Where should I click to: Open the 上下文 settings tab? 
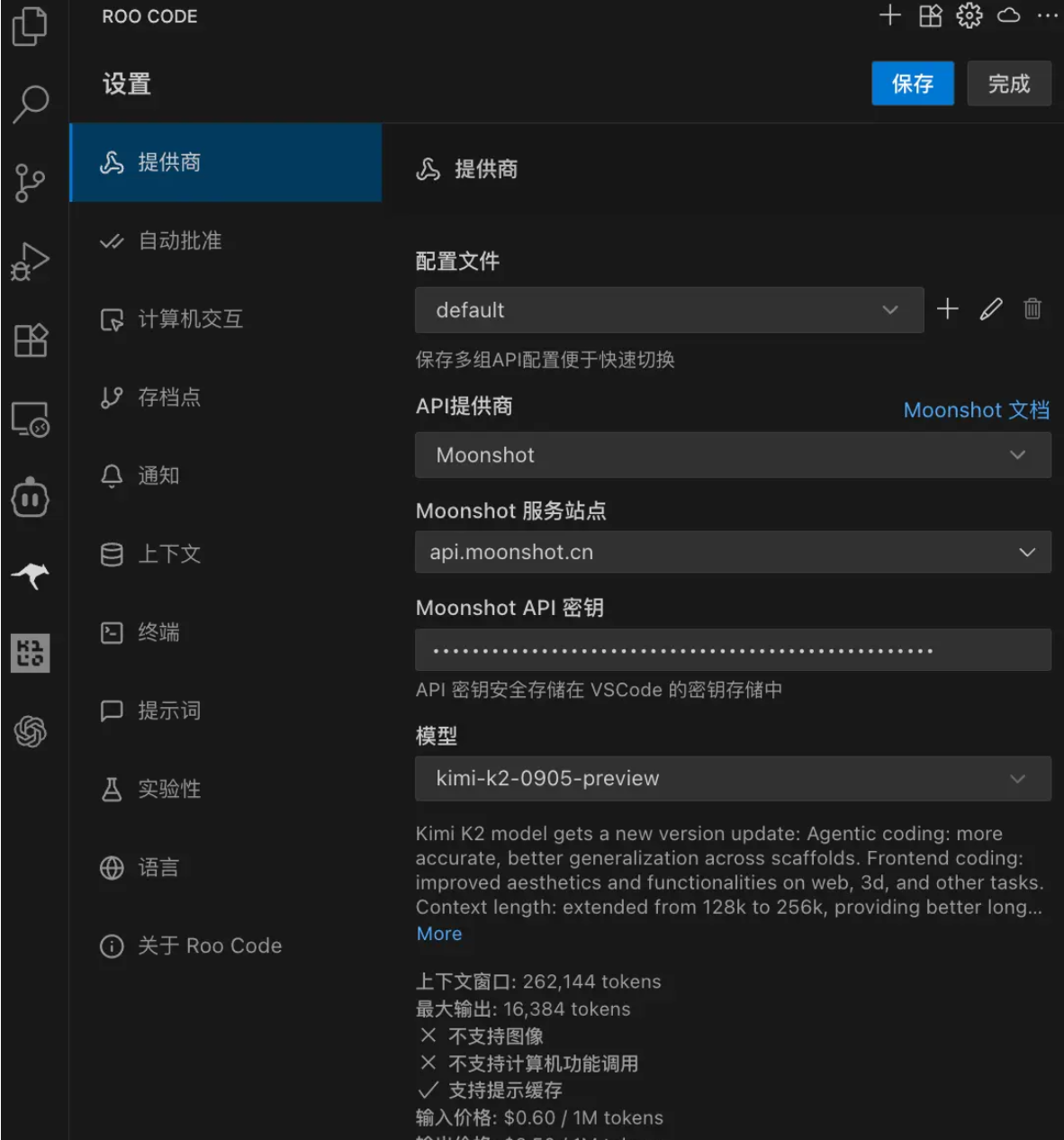(x=226, y=554)
